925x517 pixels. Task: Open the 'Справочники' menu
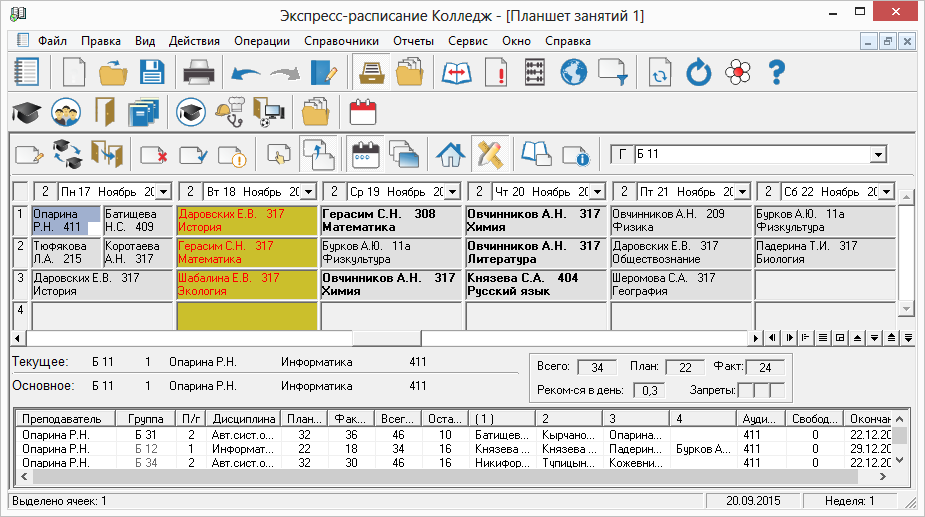click(x=342, y=41)
